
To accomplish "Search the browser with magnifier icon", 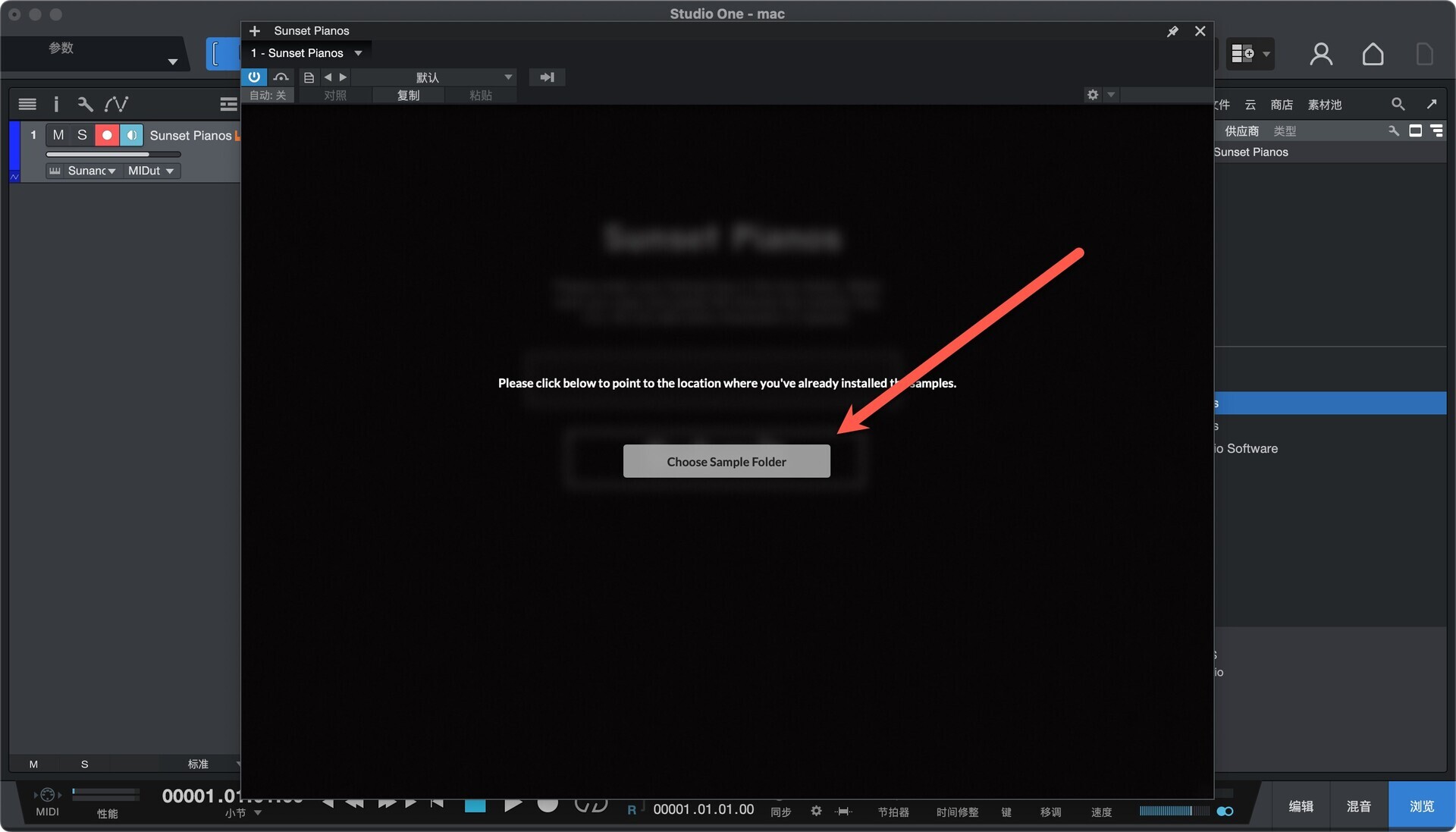I will pos(1398,104).
